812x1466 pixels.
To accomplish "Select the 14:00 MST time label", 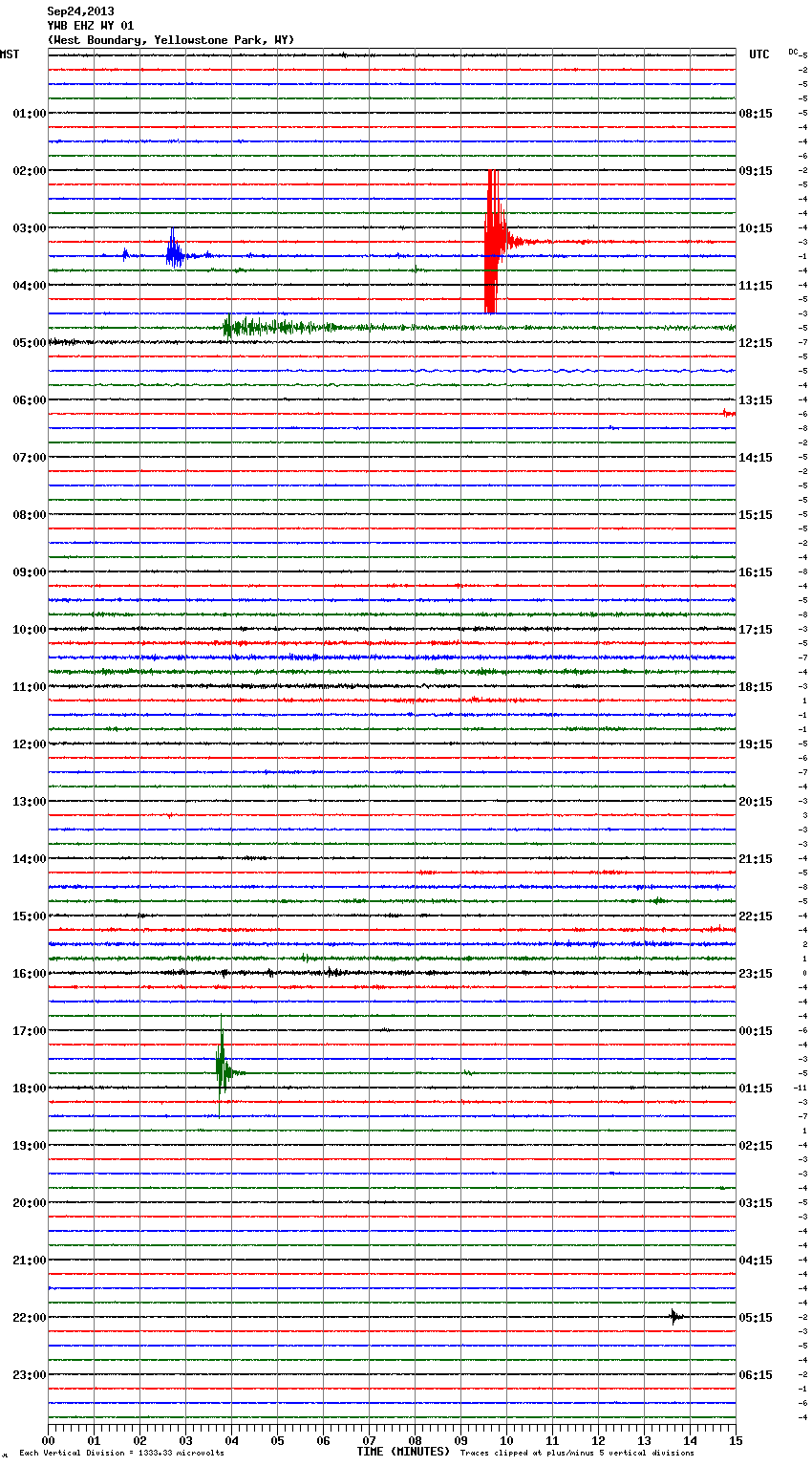I will [29, 858].
